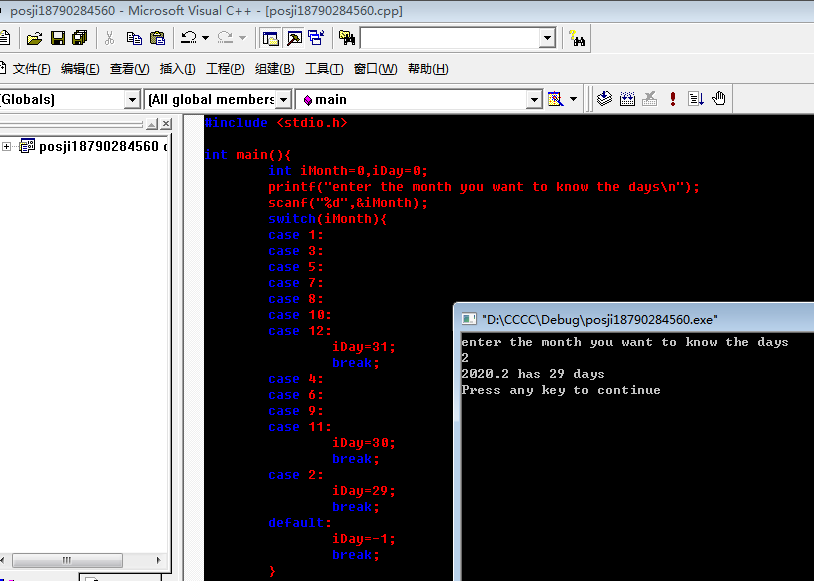Click the Search help binoculars icon
The image size is (814, 581).
[577, 38]
